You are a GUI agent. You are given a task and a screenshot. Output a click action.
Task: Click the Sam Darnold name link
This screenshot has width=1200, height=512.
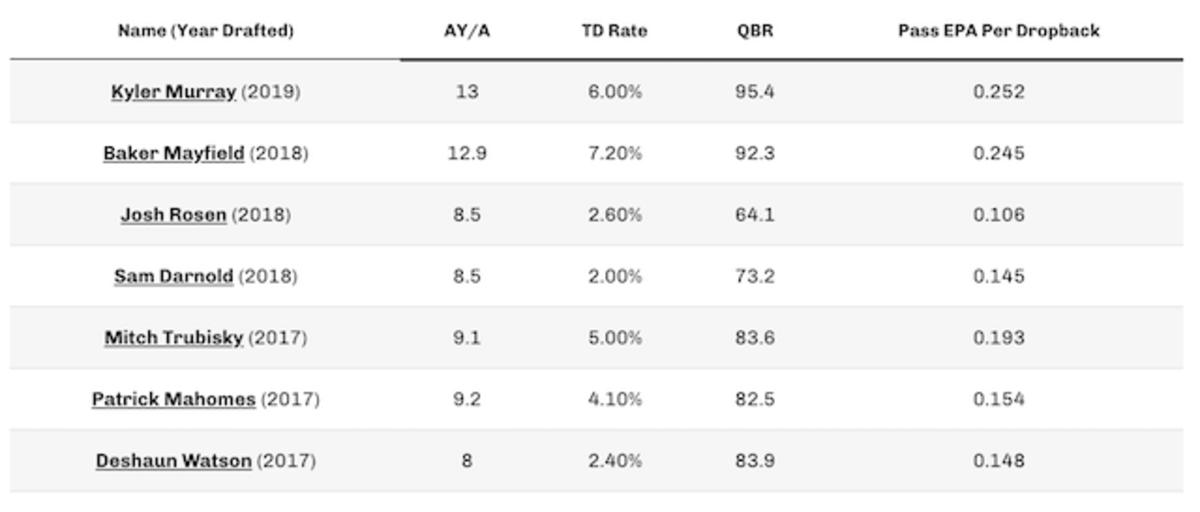[174, 277]
